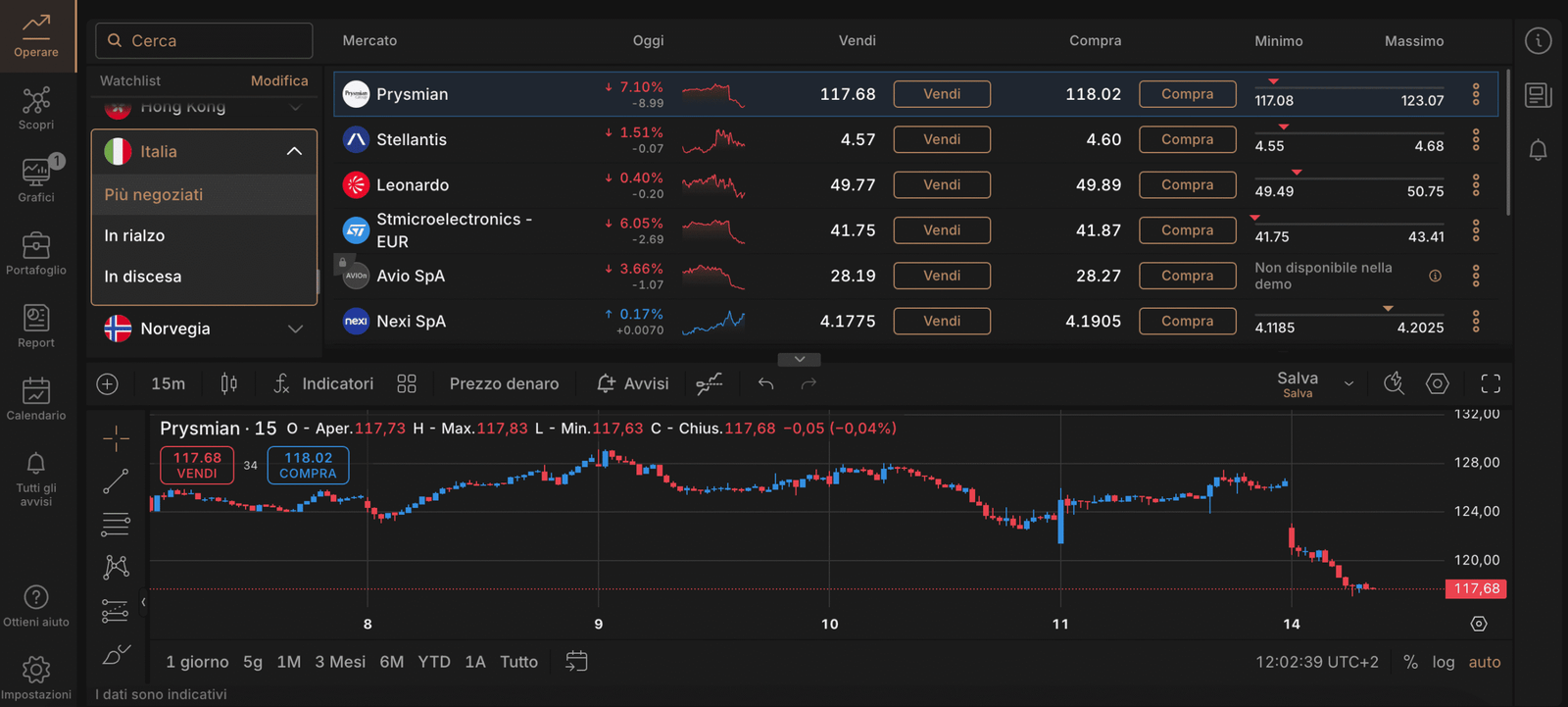Open Impostazioni settings
1568x707 pixels.
click(x=36, y=678)
